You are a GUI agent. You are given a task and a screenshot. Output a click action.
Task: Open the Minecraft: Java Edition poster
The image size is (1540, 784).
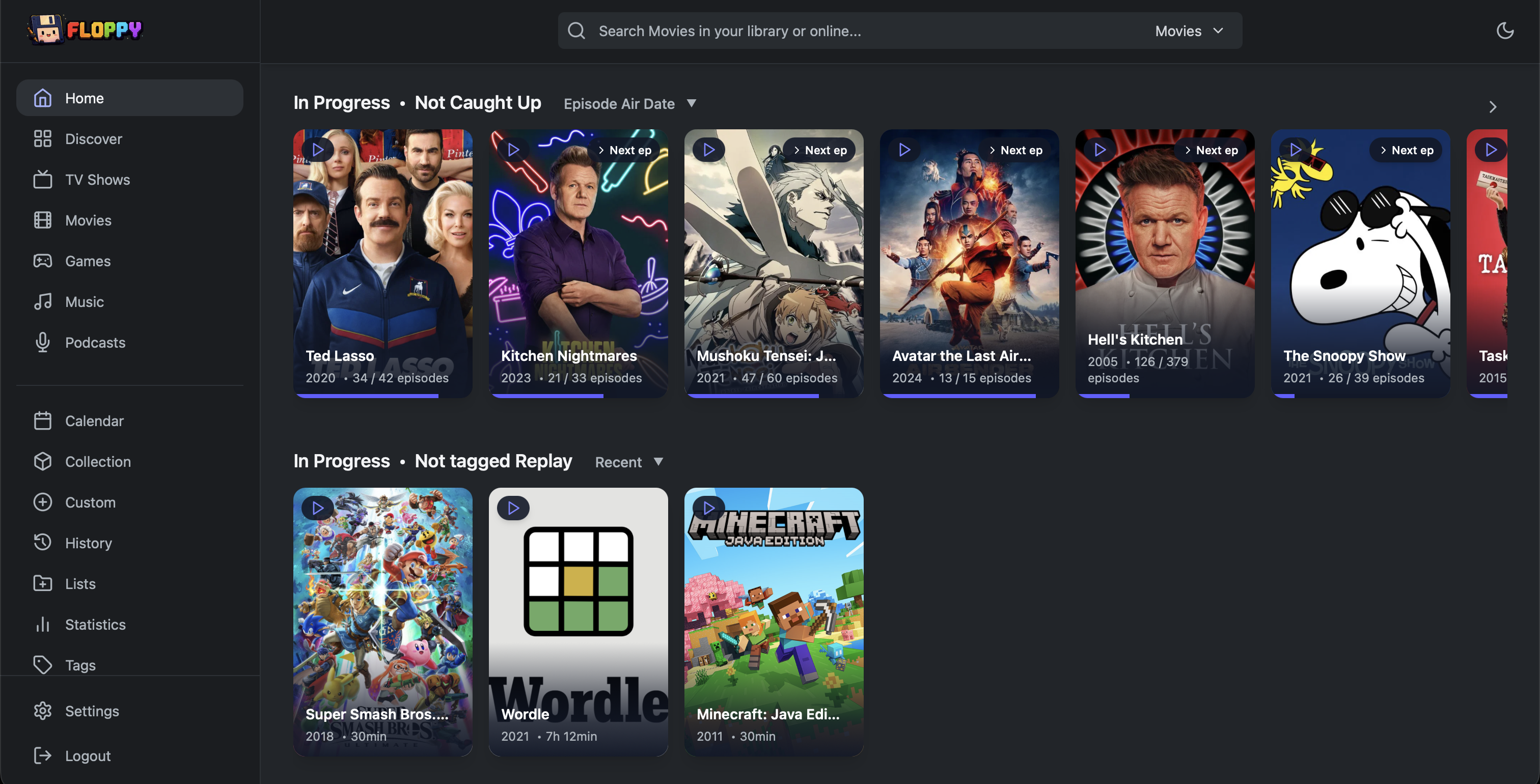774,622
